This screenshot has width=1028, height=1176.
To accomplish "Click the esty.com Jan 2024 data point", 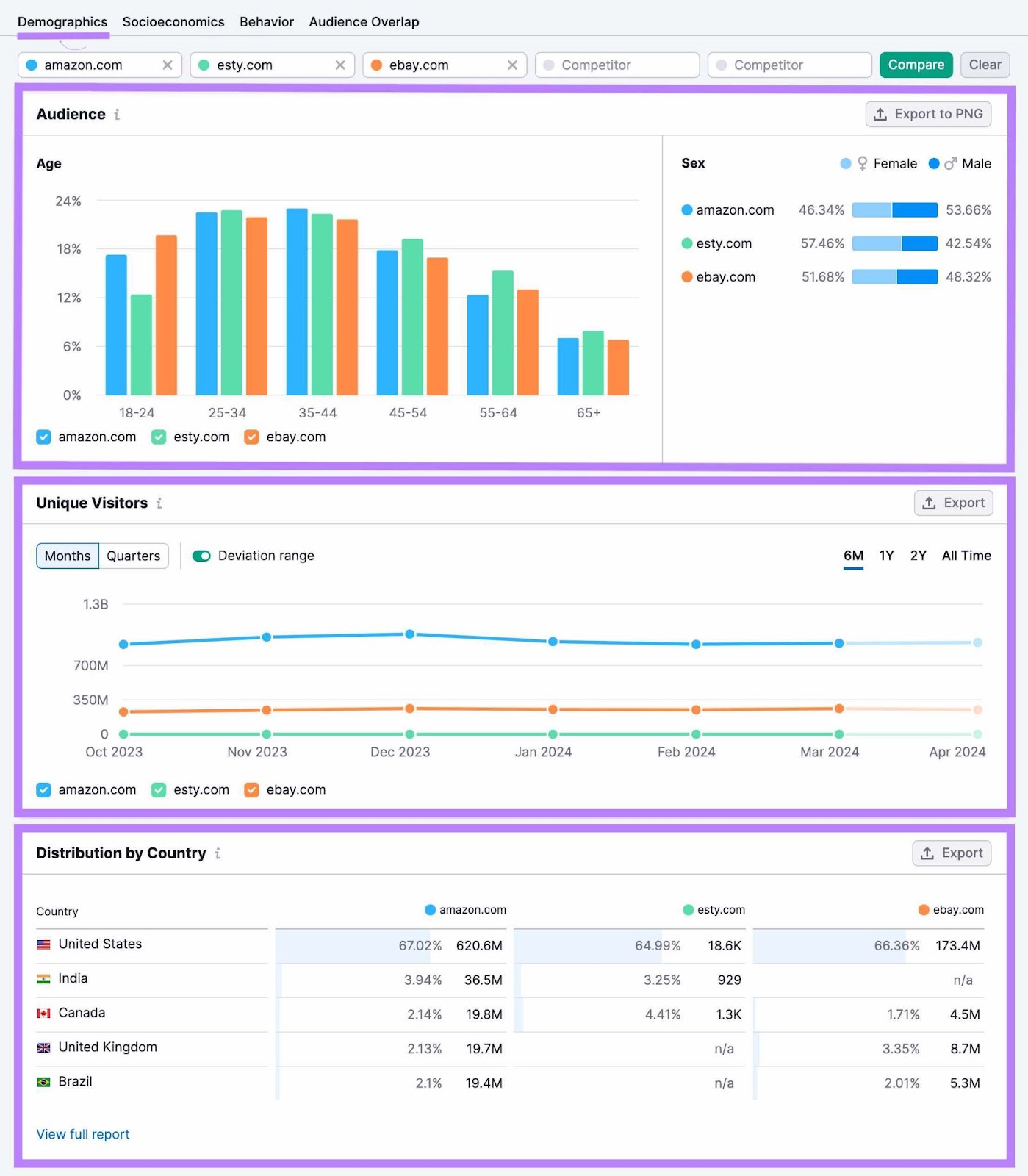I will [553, 734].
